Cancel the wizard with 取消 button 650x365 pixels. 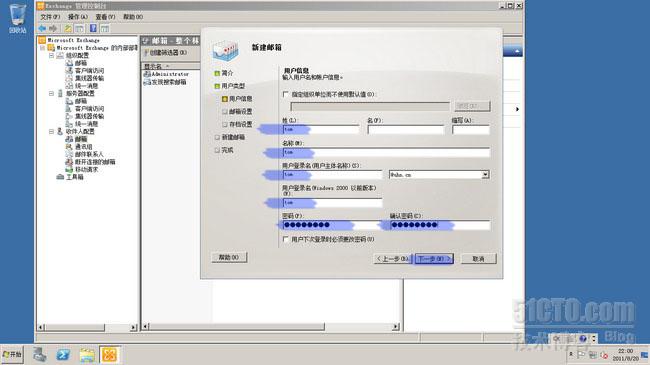pos(478,258)
